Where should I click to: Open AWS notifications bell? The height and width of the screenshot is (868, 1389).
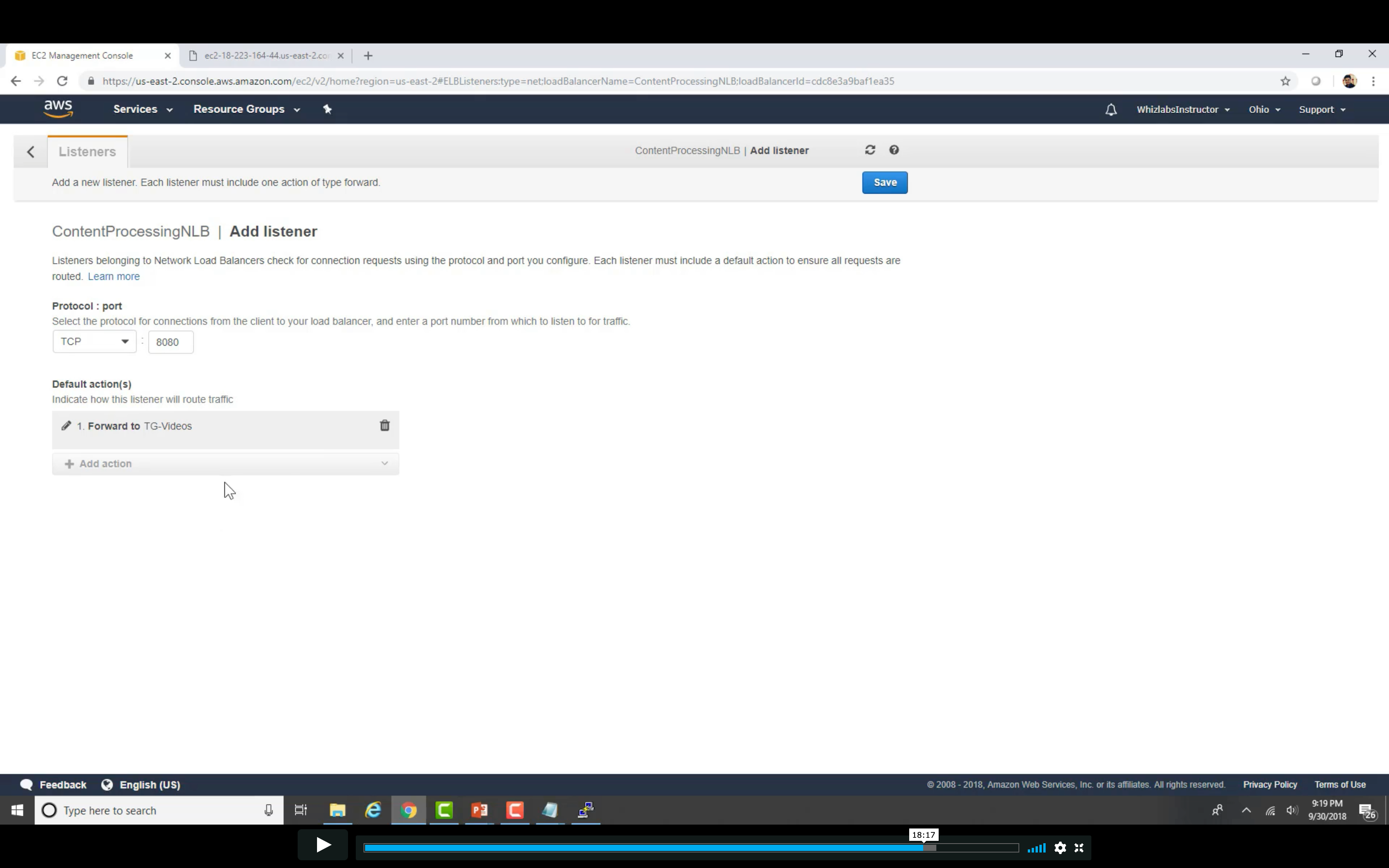1111,110
